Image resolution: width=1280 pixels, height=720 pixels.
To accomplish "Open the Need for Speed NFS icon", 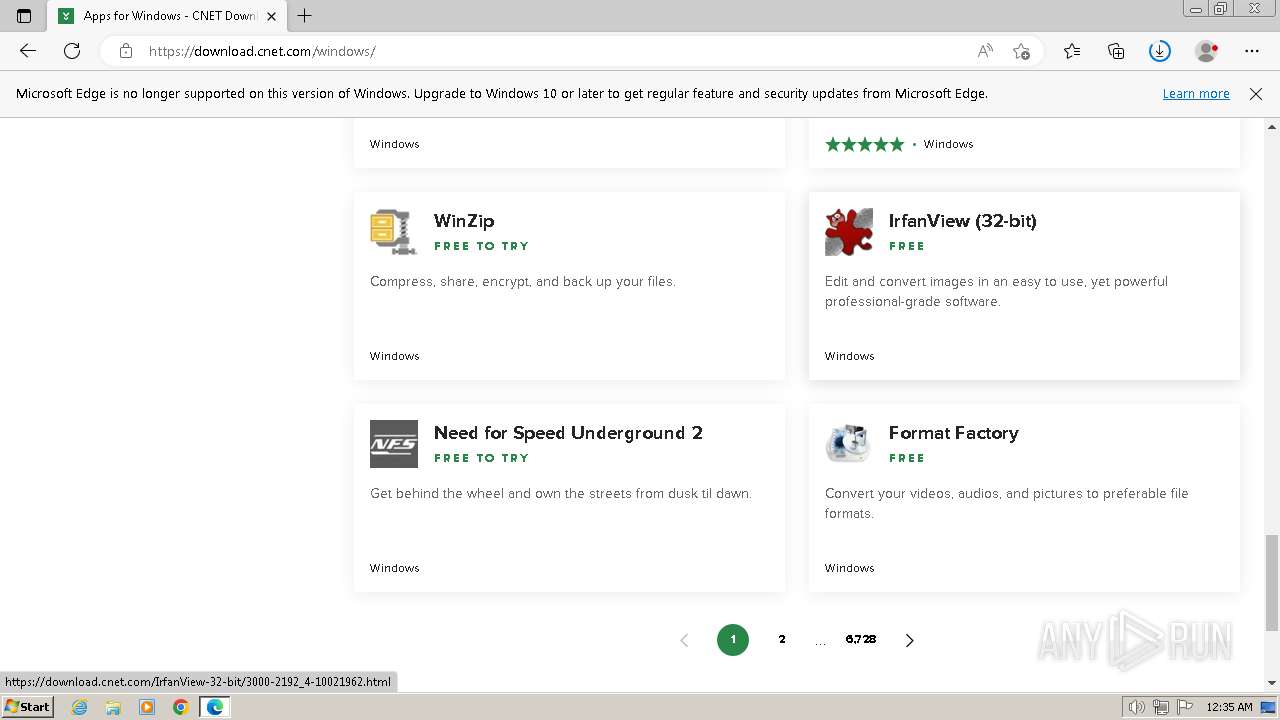I will tap(394, 444).
